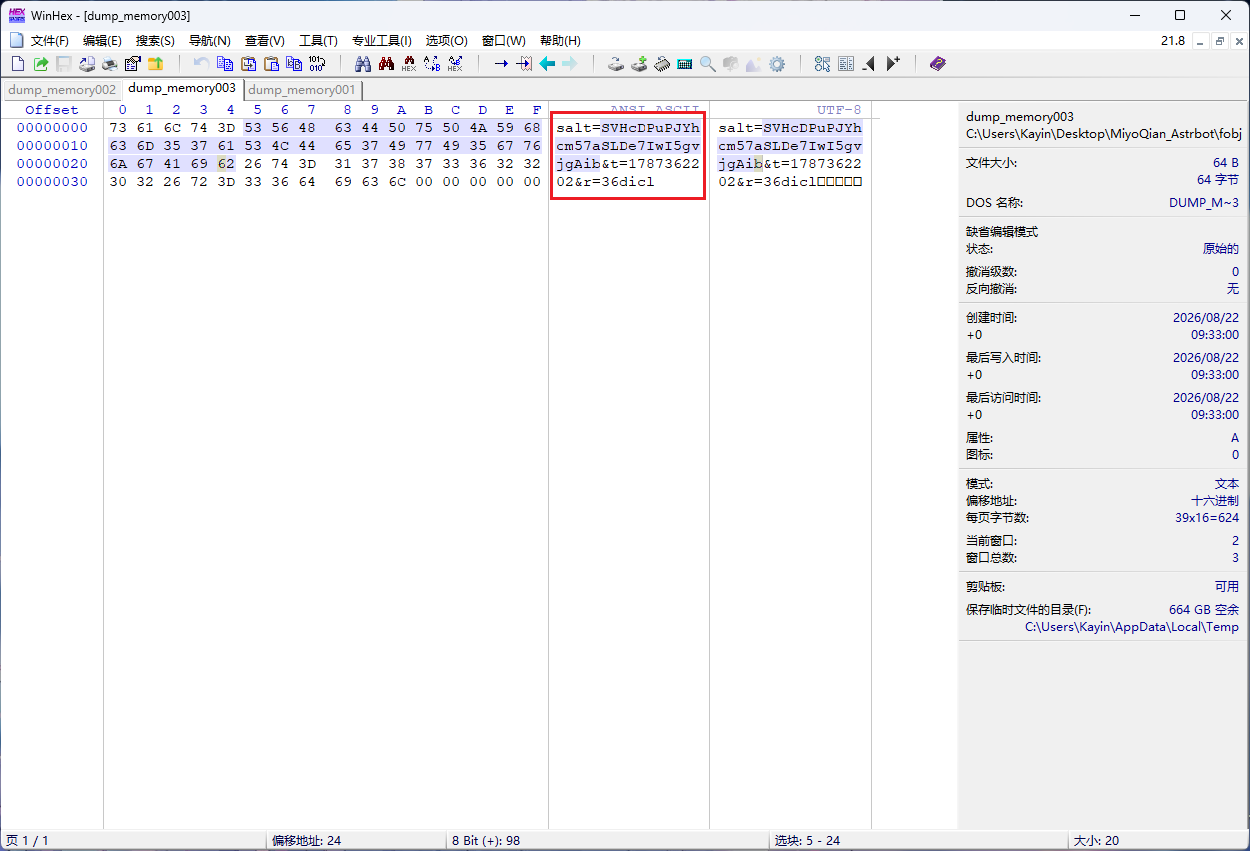
Task: Click status bar entry '大小: 20'
Action: [x=1096, y=841]
